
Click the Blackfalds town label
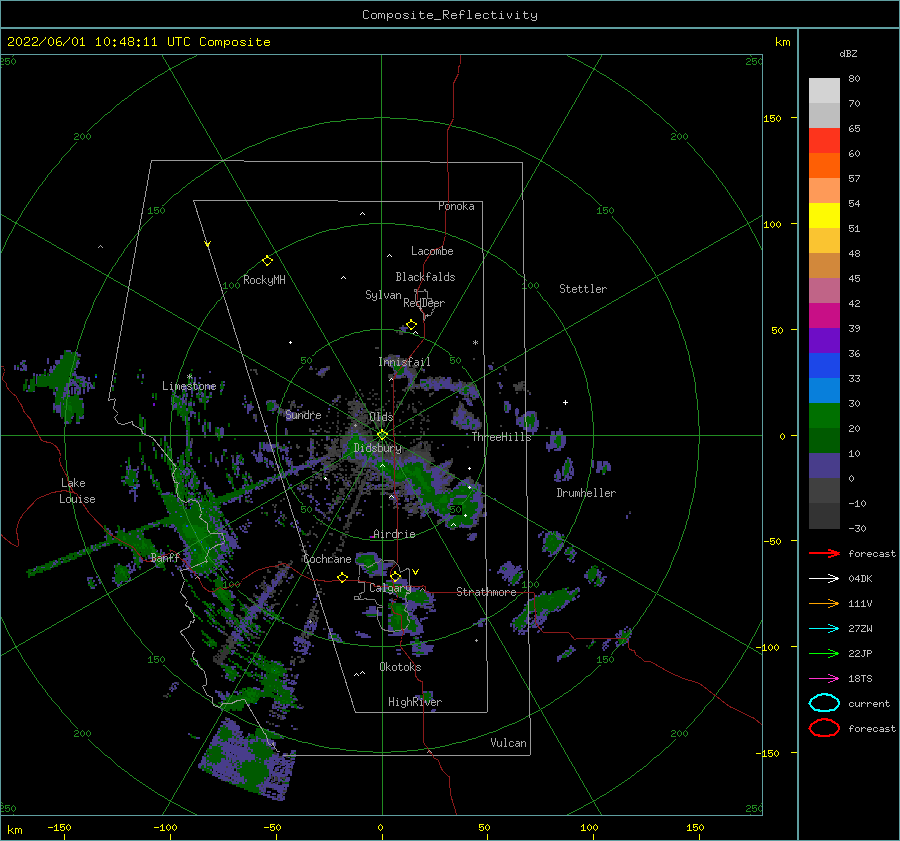(425, 277)
